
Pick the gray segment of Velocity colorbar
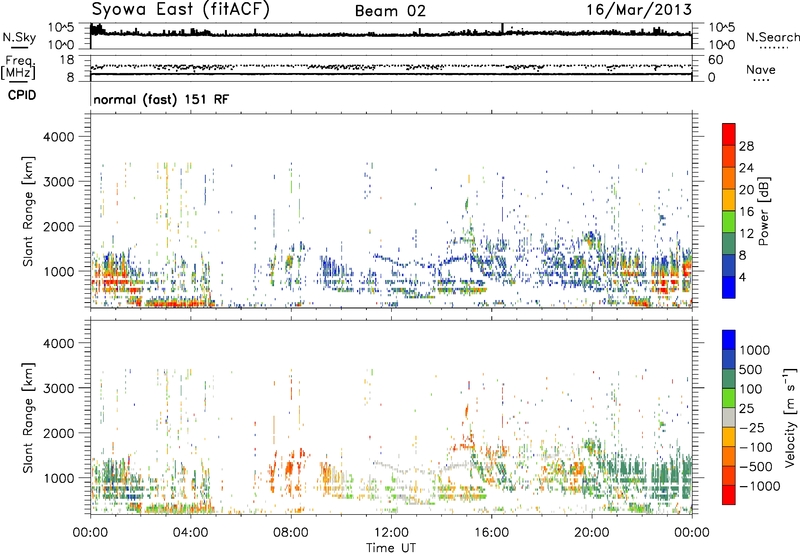click(x=729, y=417)
